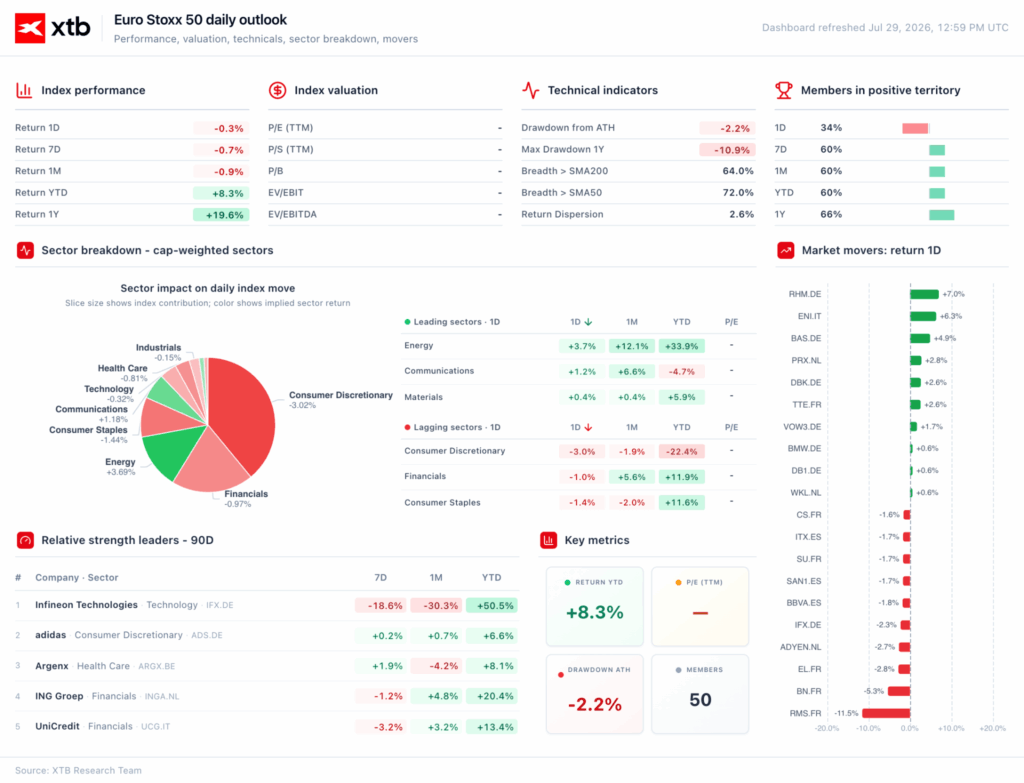The height and width of the screenshot is (783, 1024).
Task: Click the Return Dispersion 2.6% value
Action: (x=742, y=214)
